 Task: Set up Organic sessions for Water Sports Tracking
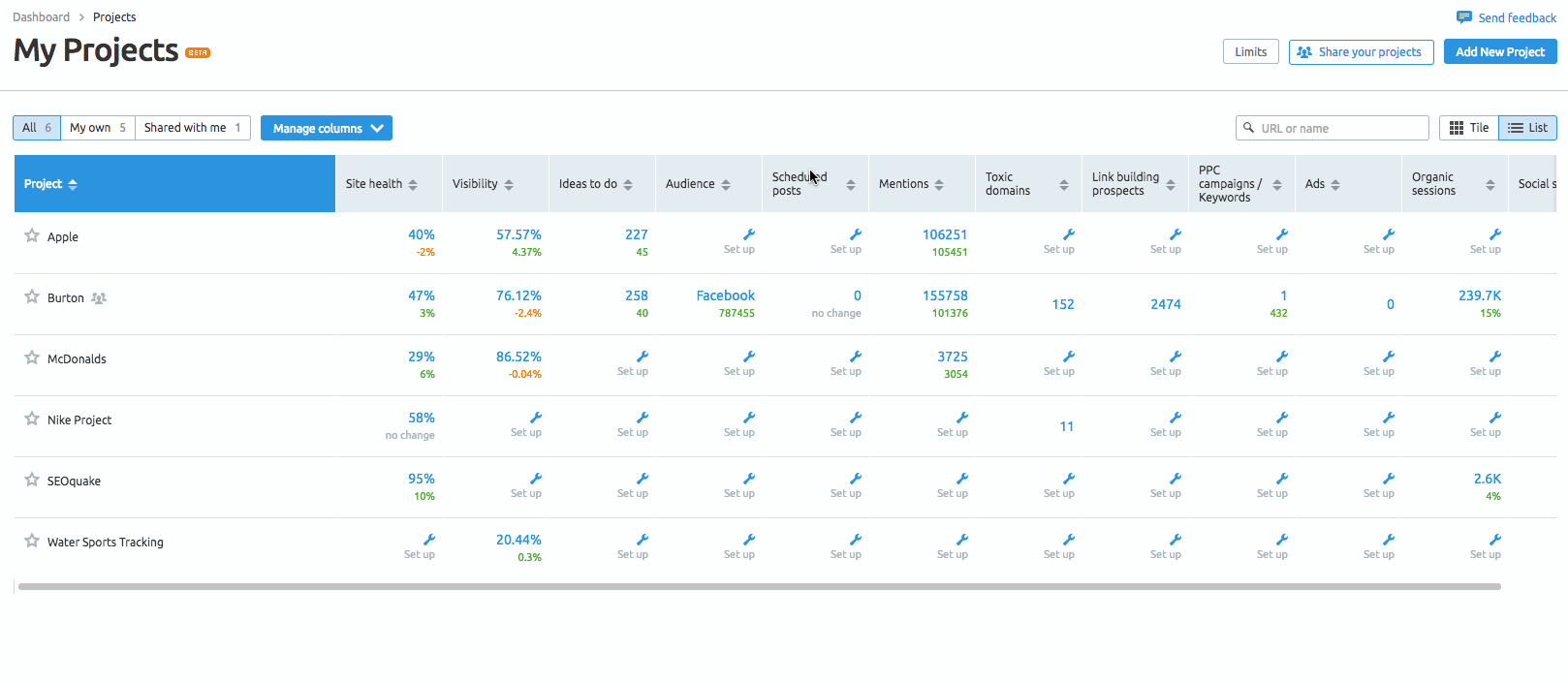tap(1486, 546)
